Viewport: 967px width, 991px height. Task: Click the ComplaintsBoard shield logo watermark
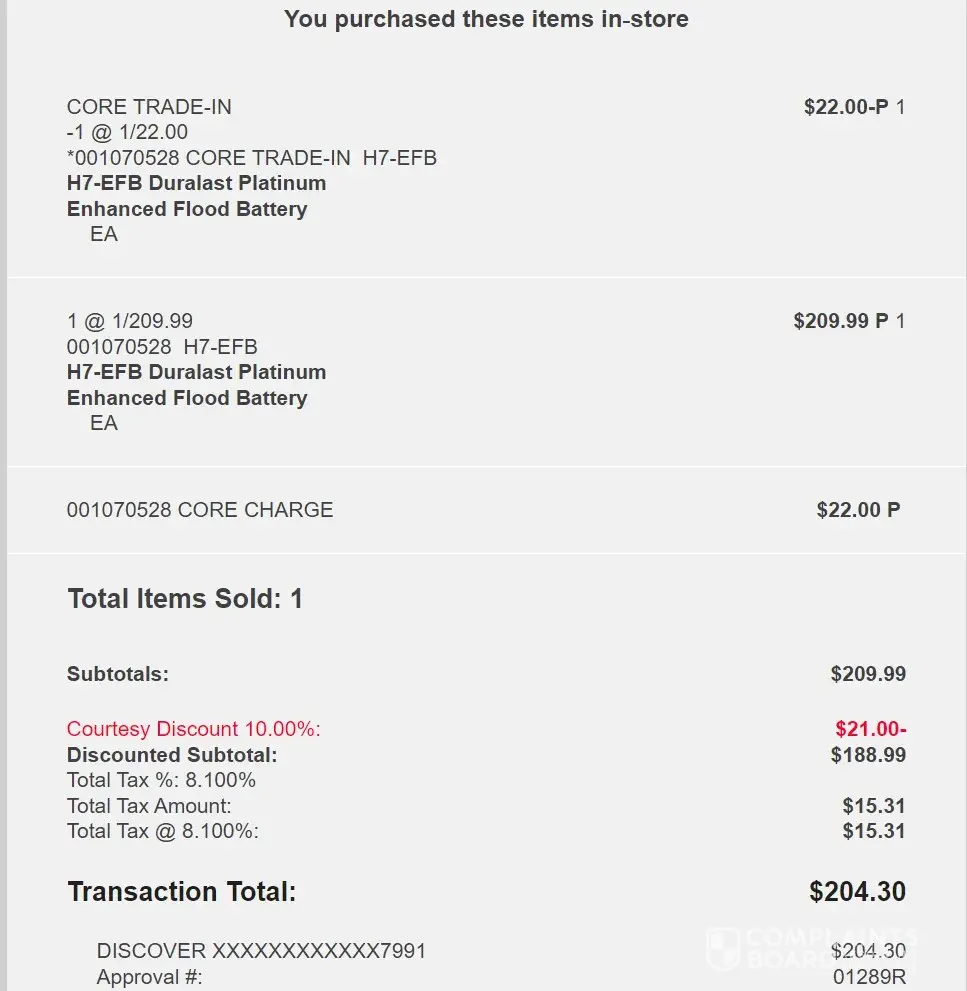pos(722,949)
